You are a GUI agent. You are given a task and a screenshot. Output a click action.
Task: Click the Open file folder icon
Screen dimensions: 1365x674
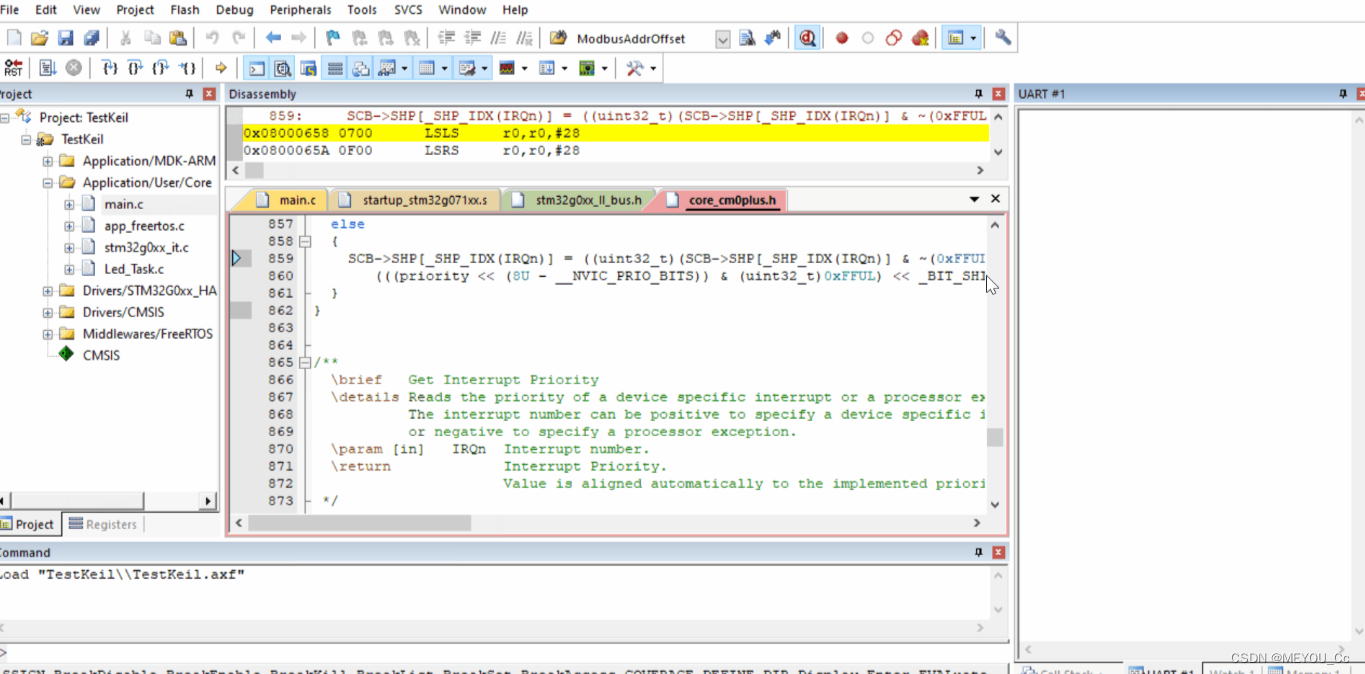pos(39,38)
